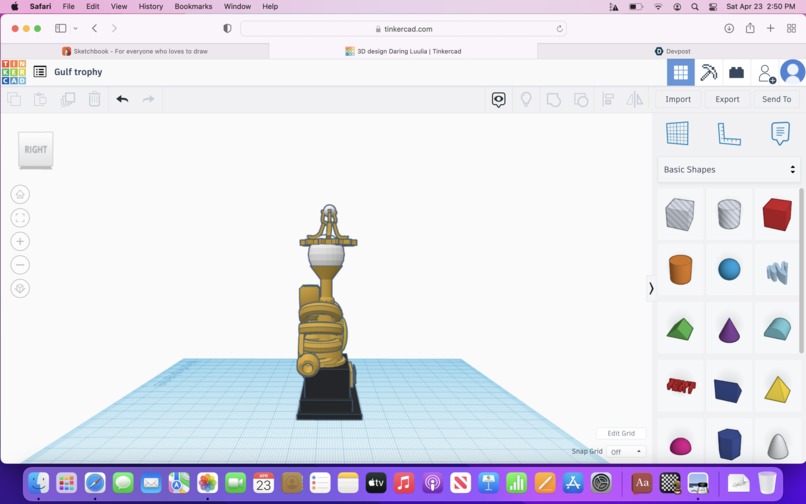806x504 pixels.
Task: Select the navy Polygon shape
Action: coord(729,443)
